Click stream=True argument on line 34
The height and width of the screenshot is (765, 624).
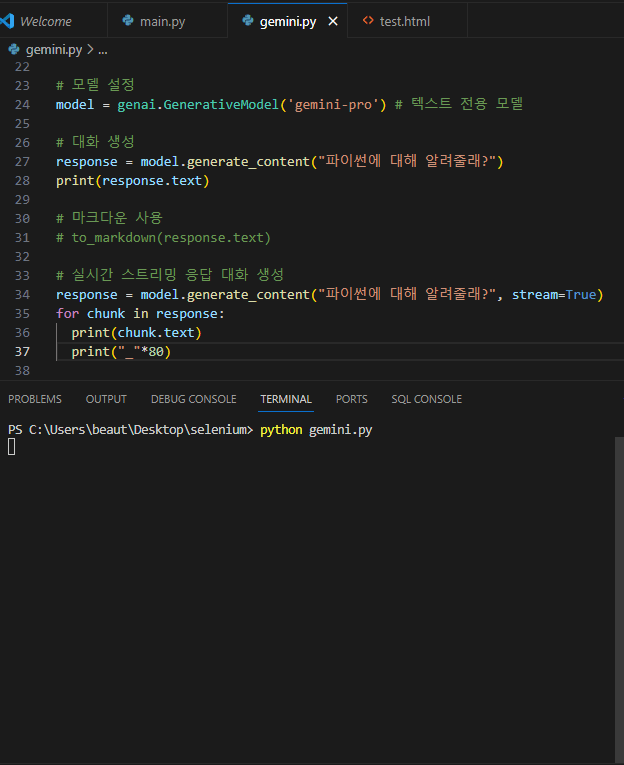tap(554, 295)
